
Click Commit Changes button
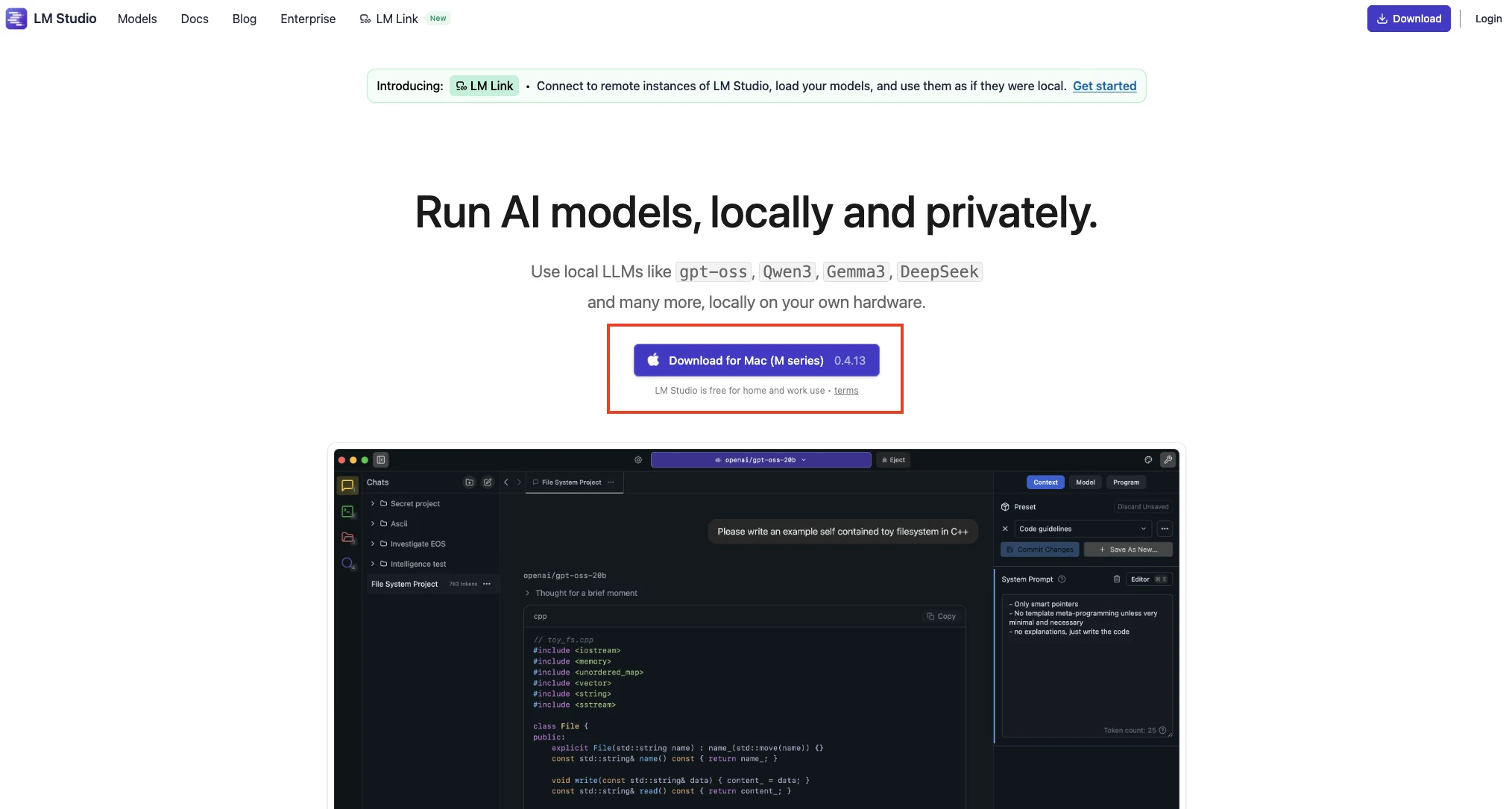pyautogui.click(x=1039, y=550)
